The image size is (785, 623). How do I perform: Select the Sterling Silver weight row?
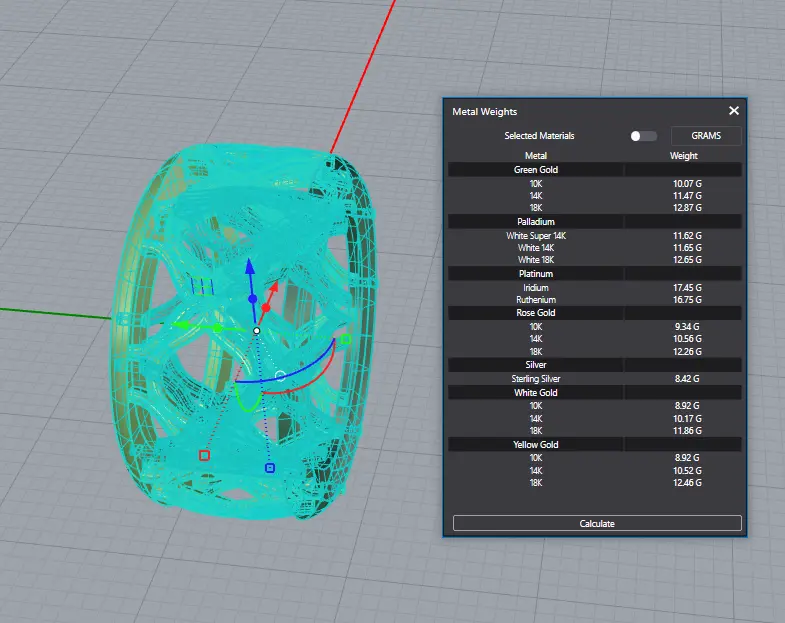coord(595,379)
